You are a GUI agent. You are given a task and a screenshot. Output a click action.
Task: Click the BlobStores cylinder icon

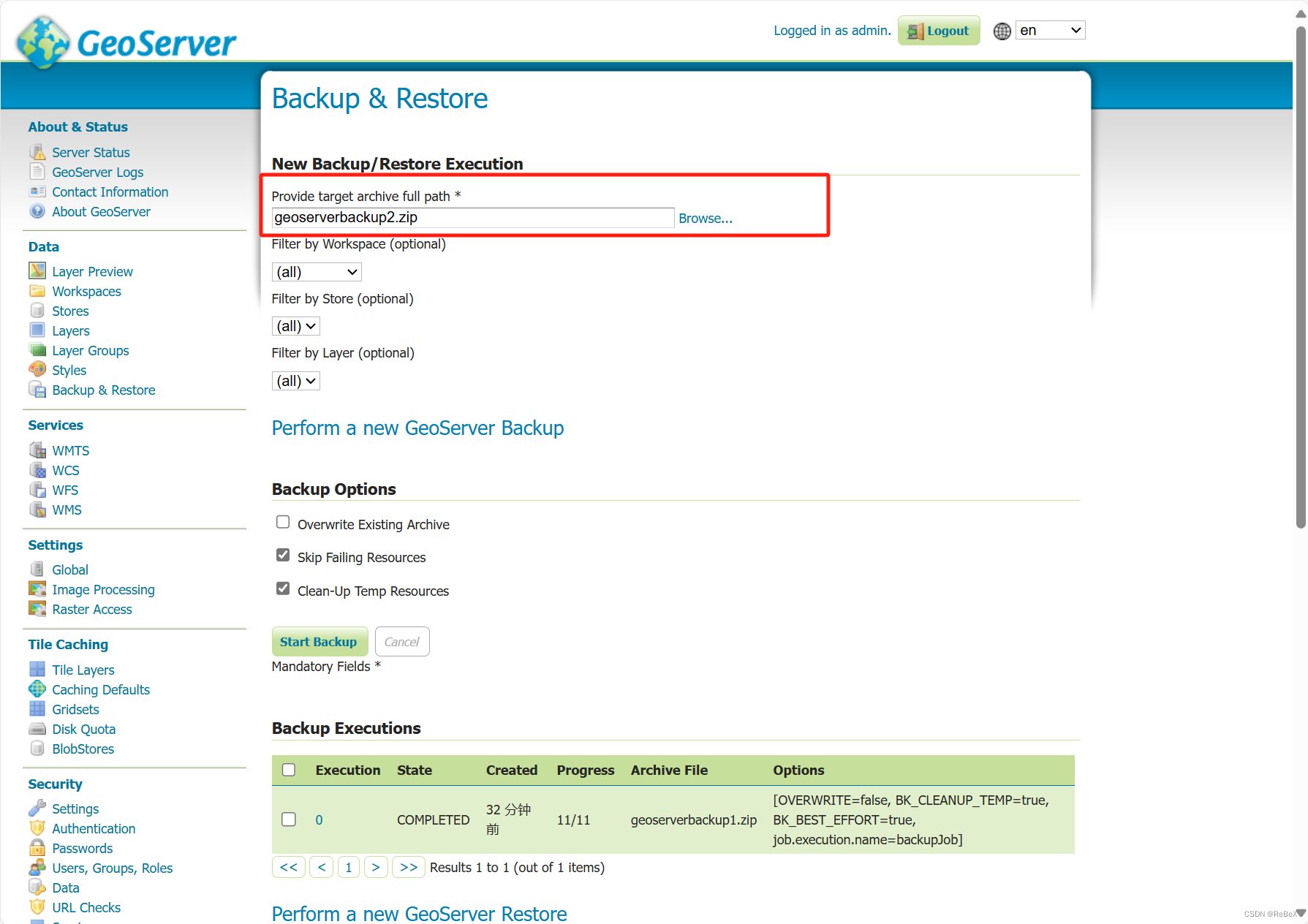coord(37,749)
